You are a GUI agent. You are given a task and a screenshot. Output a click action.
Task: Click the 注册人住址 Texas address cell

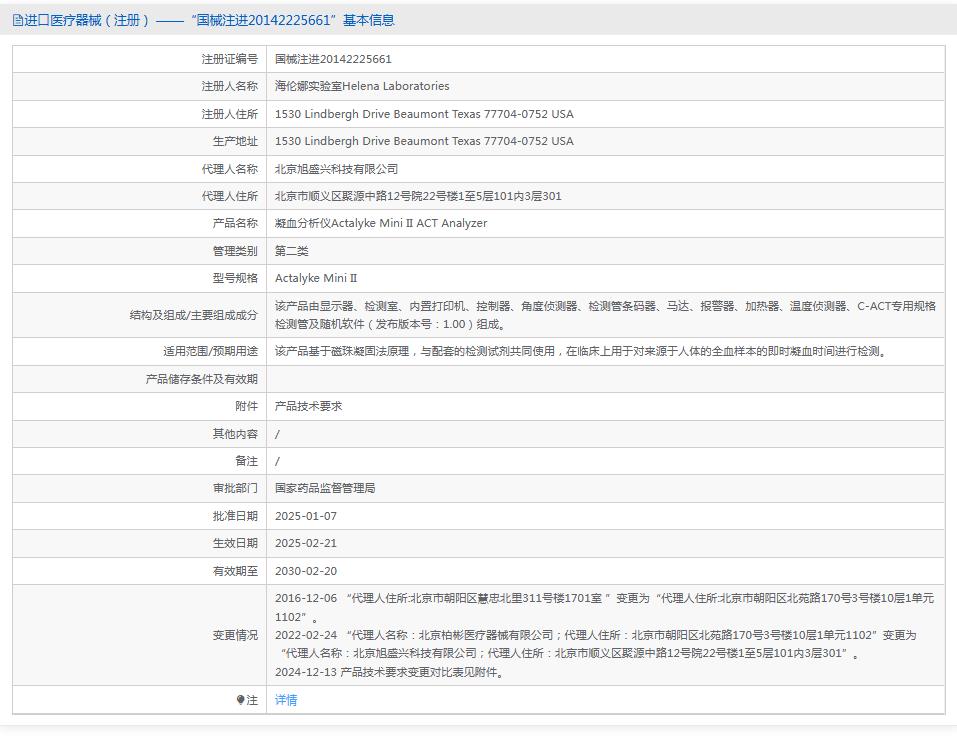(424, 114)
